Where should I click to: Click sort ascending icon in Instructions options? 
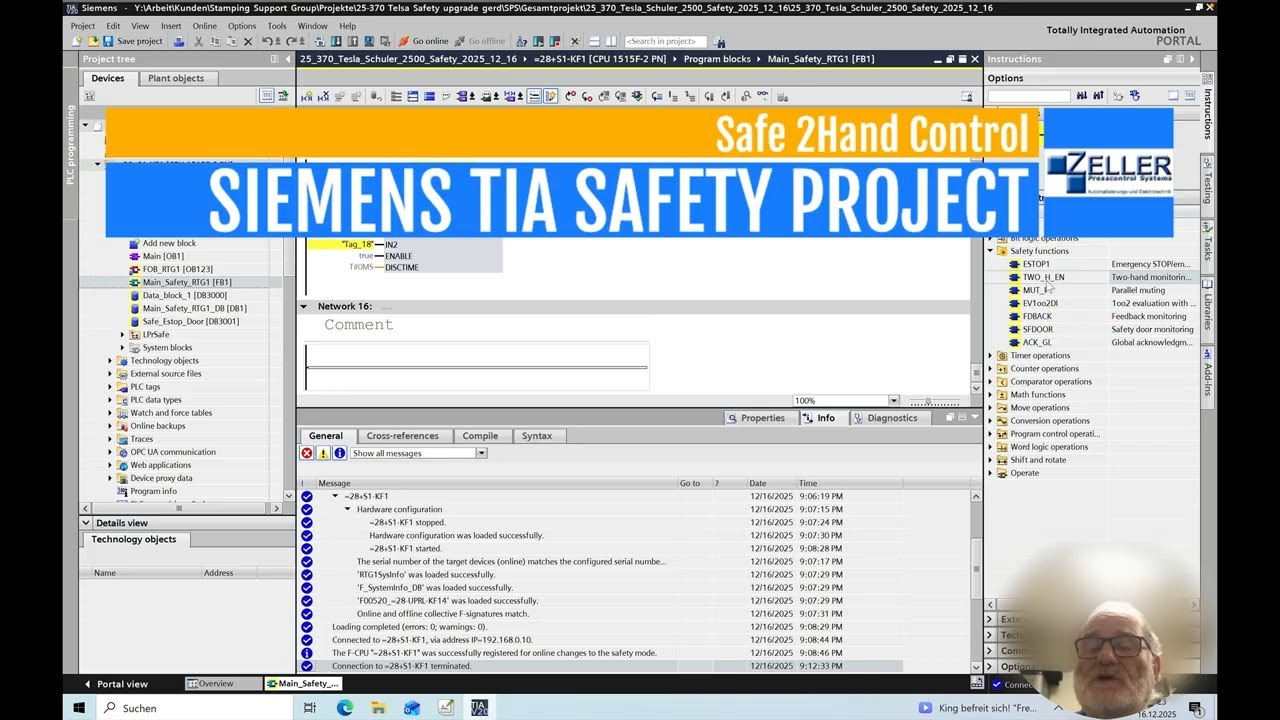(1082, 95)
